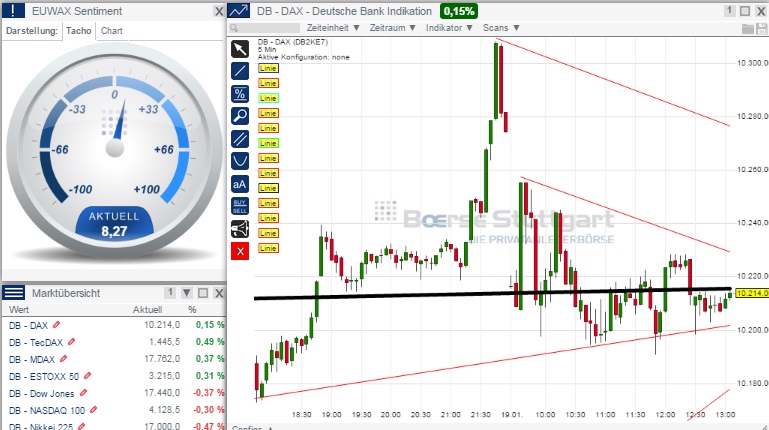Click in the chart symbol search field
Screen dimensions: 769x430
pyautogui.click(x=265, y=28)
